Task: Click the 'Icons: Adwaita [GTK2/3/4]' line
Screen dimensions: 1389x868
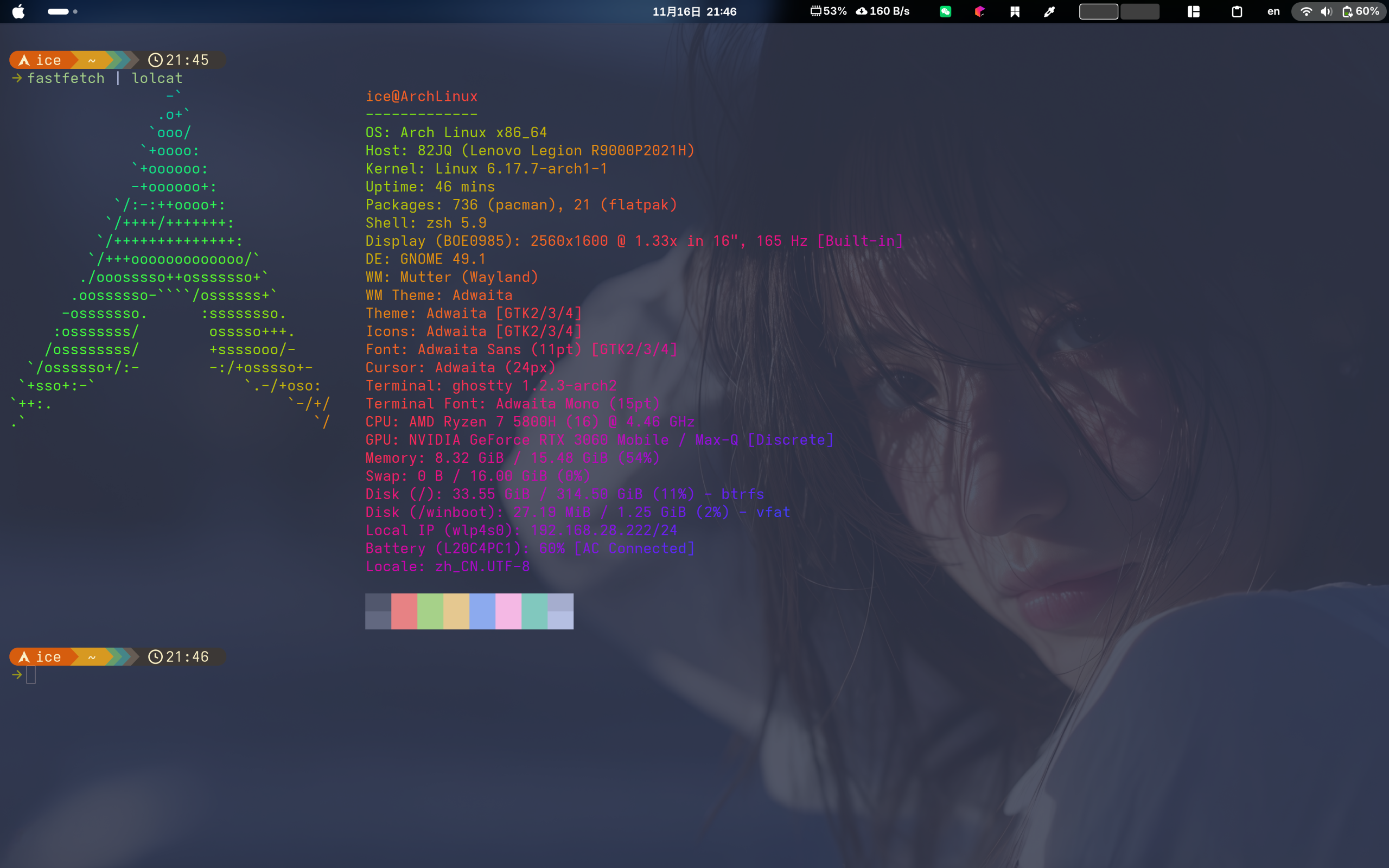Action: (474, 331)
